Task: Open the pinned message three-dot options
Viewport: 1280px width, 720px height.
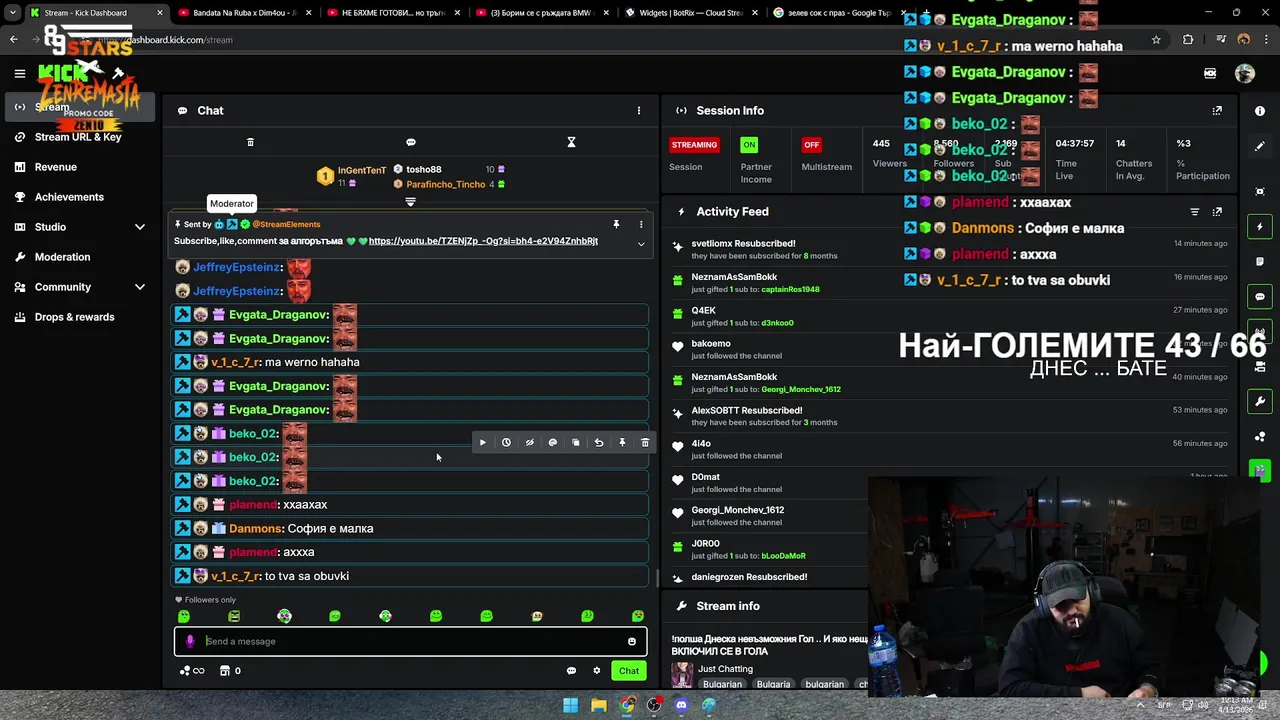Action: coord(641,224)
